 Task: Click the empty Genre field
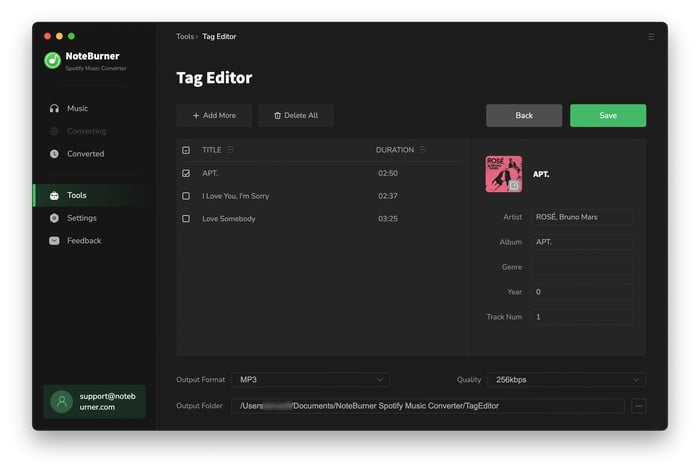point(582,267)
